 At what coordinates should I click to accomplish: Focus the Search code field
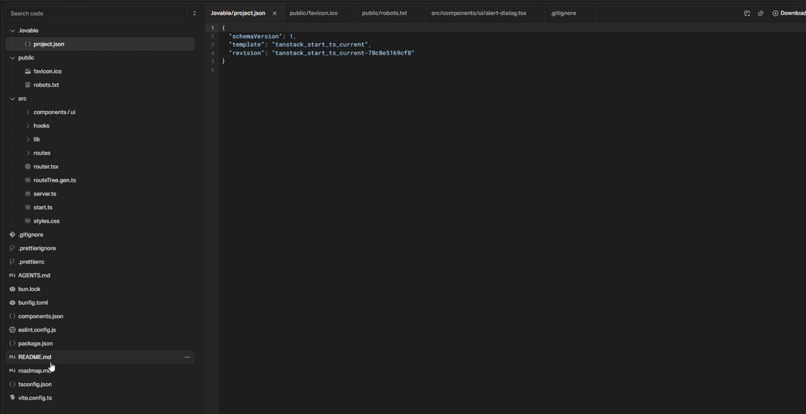98,13
